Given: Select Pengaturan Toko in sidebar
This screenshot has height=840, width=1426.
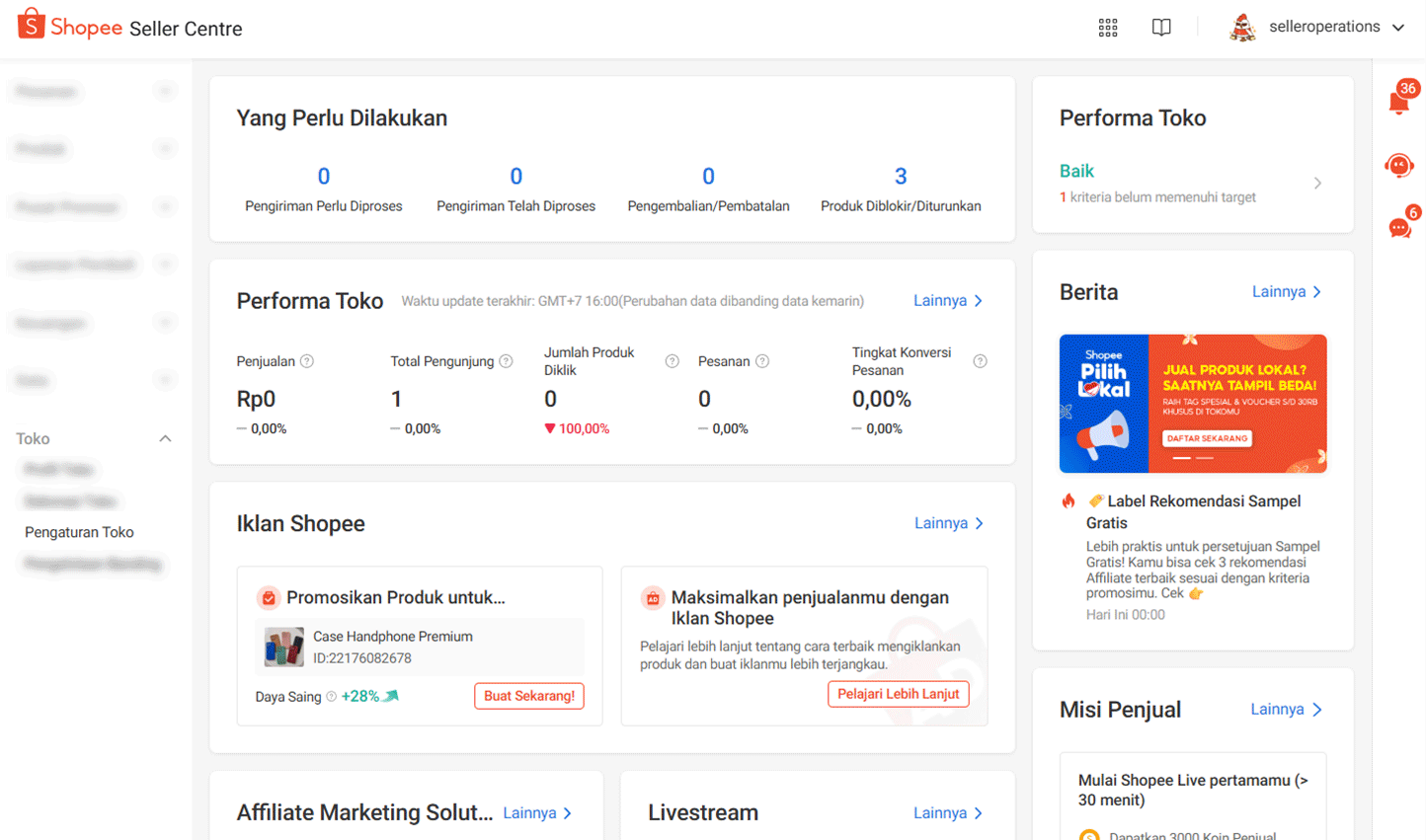Looking at the screenshot, I should point(79,532).
